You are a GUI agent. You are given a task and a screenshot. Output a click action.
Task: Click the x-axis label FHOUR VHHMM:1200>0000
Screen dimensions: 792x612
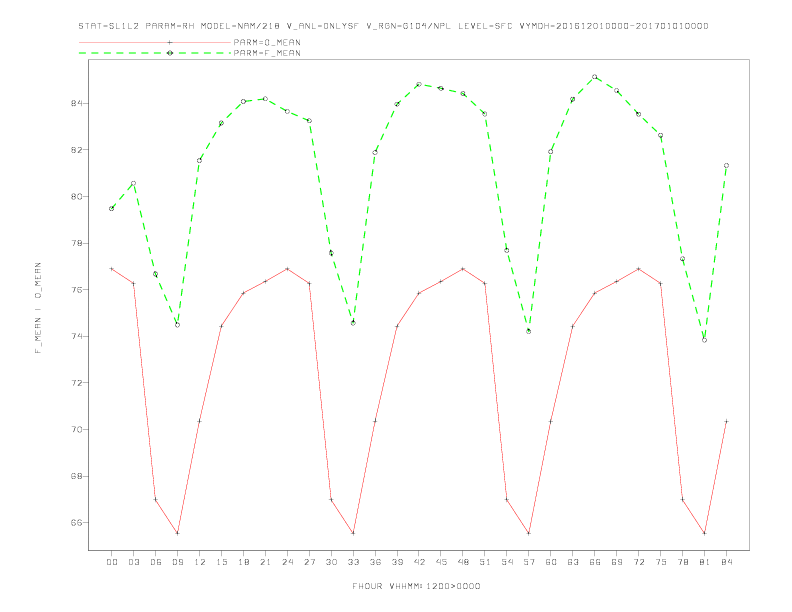coord(416,586)
